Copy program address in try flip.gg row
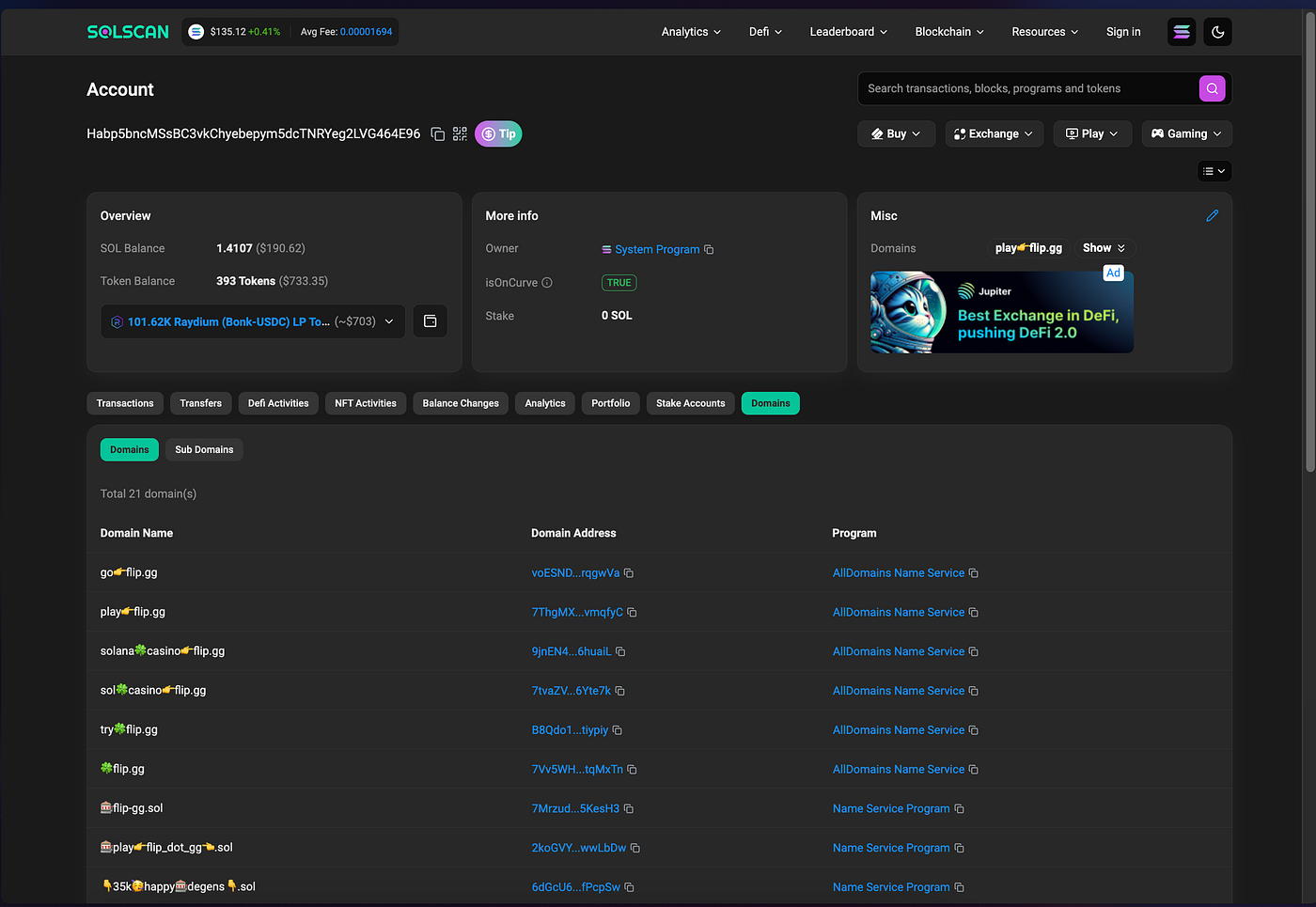 coord(974,730)
